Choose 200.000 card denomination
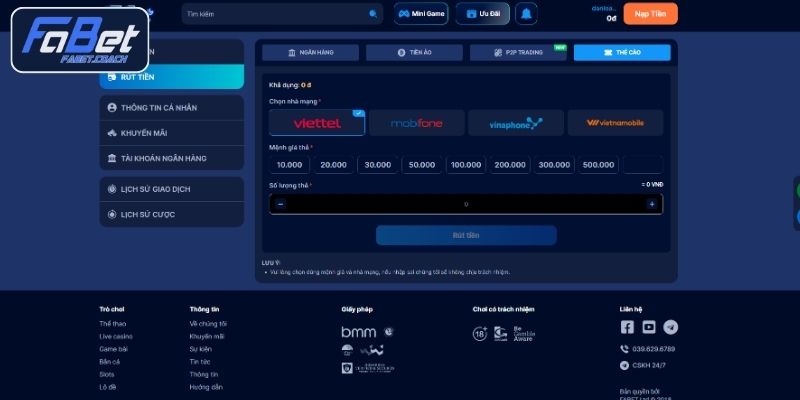 pos(510,165)
